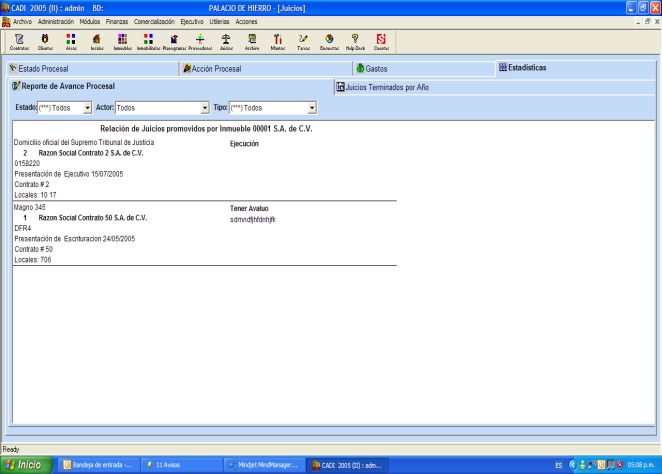662x474 pixels.
Task: Open the Juicios module icon
Action: pyautogui.click(x=226, y=40)
